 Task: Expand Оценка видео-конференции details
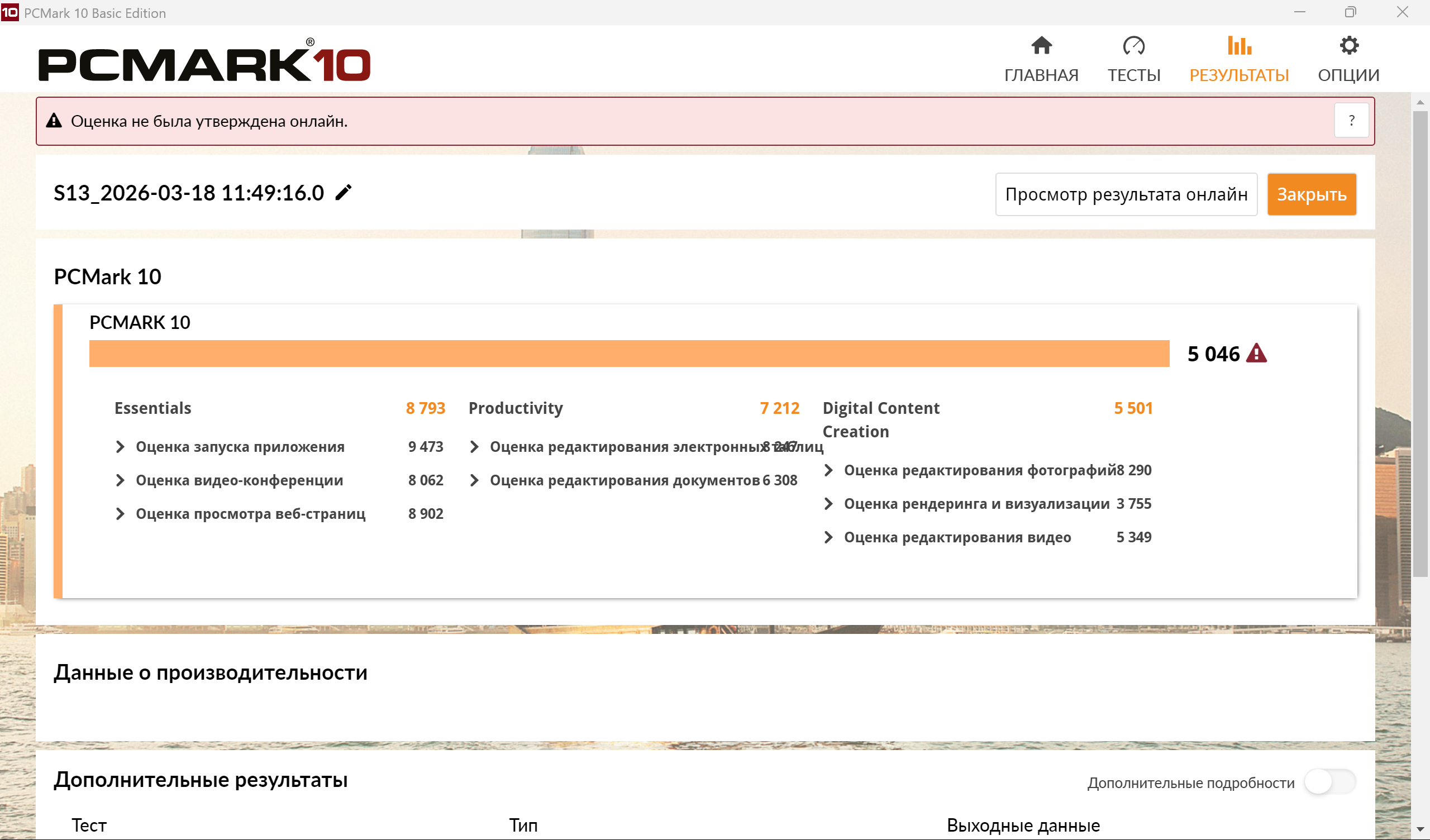(120, 480)
